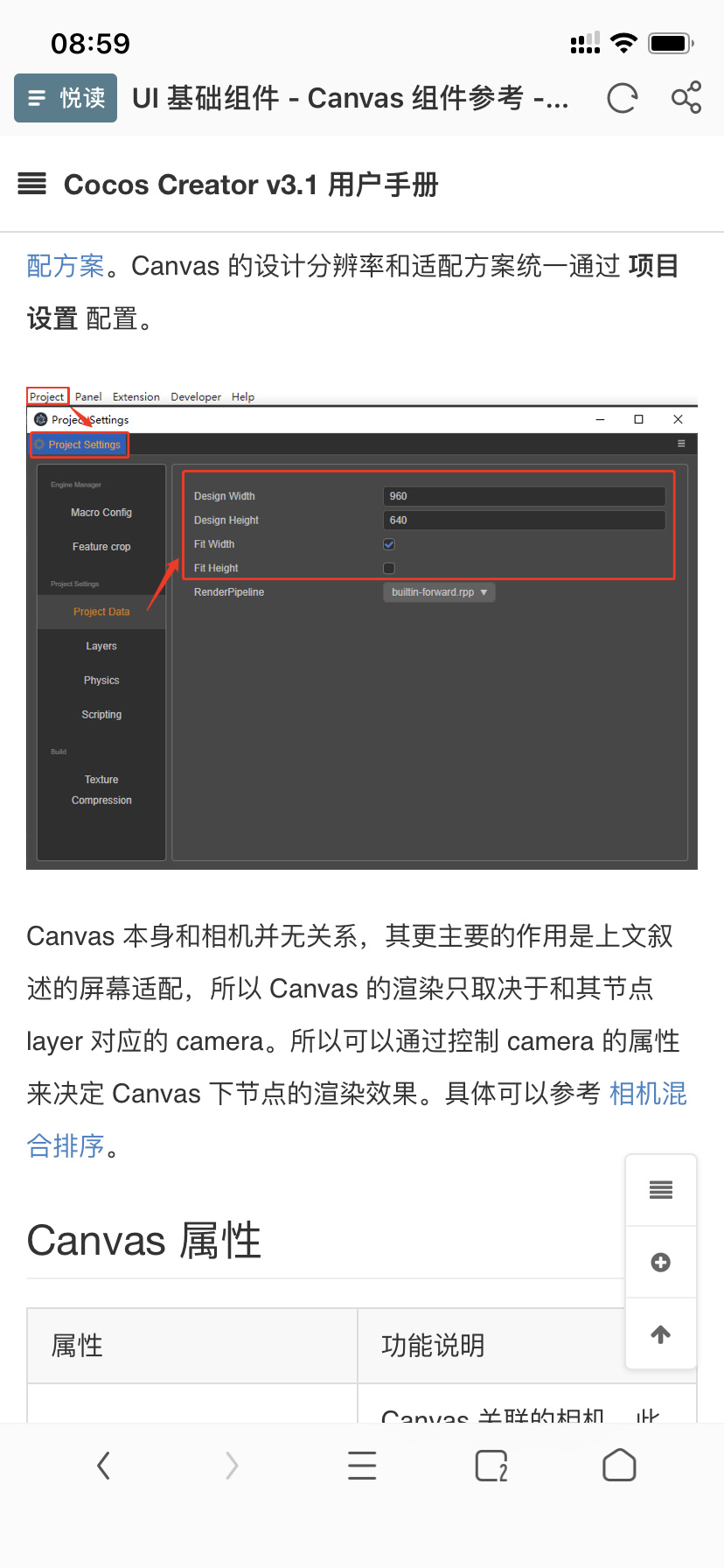Go to browser home icon

tap(619, 1465)
